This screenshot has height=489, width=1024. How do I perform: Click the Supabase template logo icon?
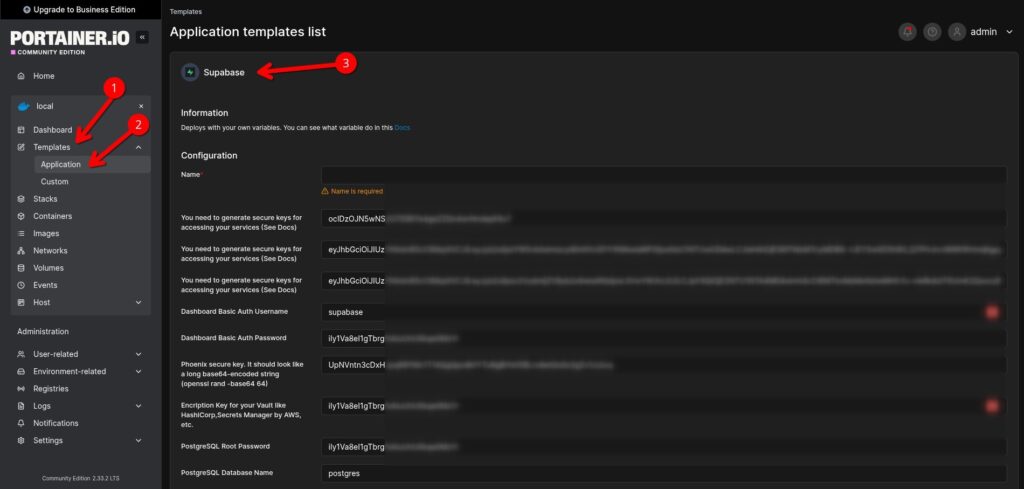click(190, 72)
